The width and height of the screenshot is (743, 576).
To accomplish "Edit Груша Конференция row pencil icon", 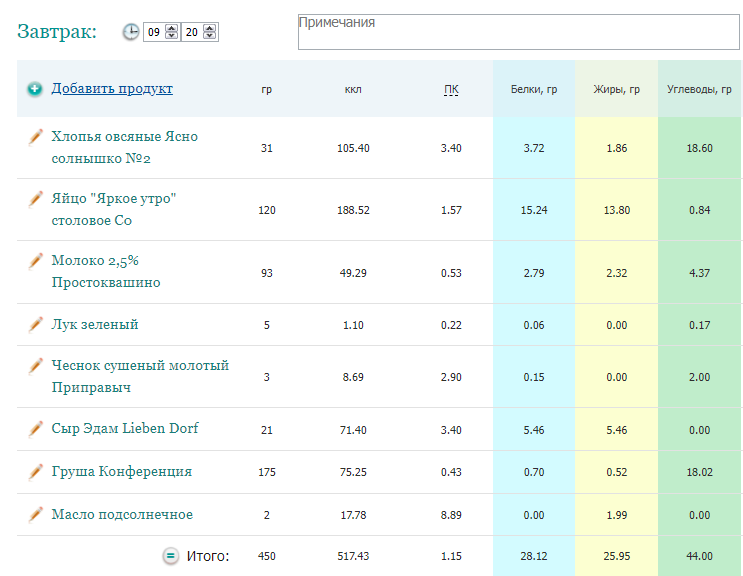I will click(36, 472).
